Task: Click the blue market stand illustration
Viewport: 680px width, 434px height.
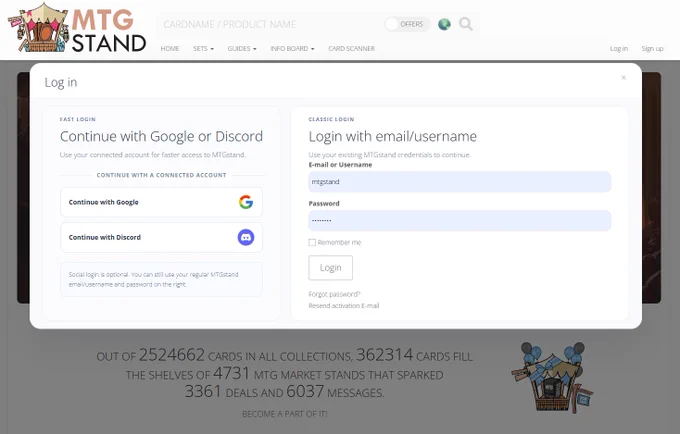Action: (x=552, y=377)
